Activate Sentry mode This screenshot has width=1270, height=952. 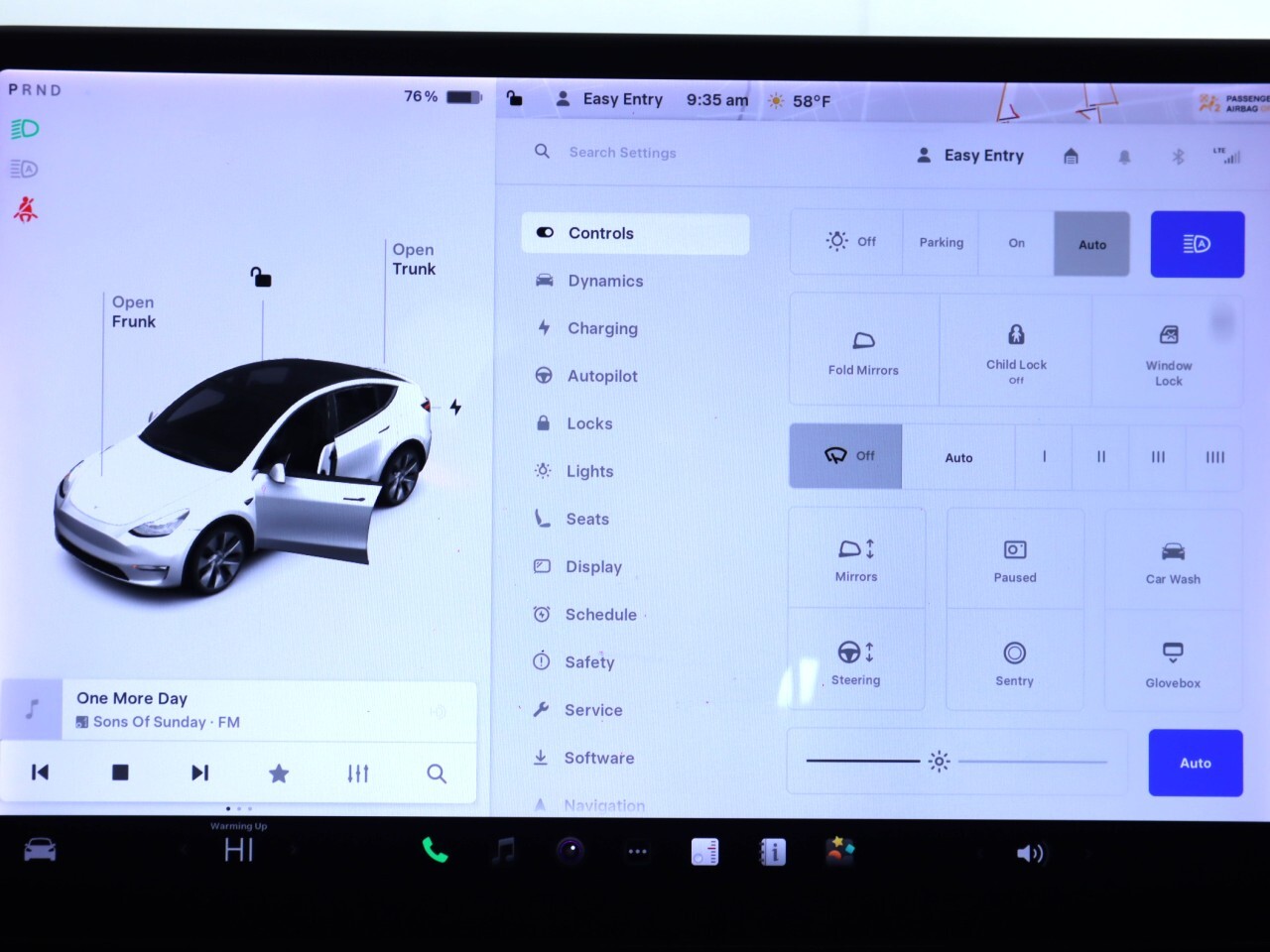coord(1014,662)
